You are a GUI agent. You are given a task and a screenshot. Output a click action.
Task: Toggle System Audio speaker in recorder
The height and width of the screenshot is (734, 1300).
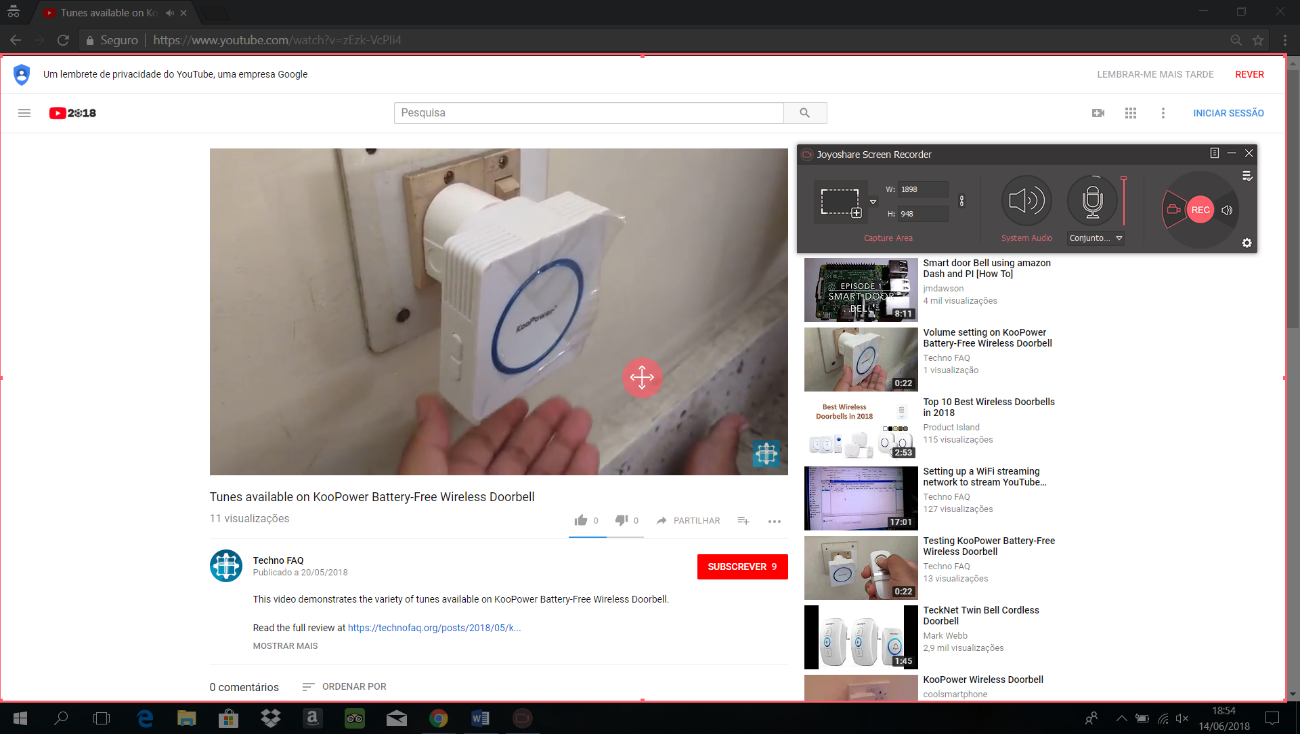(1026, 201)
